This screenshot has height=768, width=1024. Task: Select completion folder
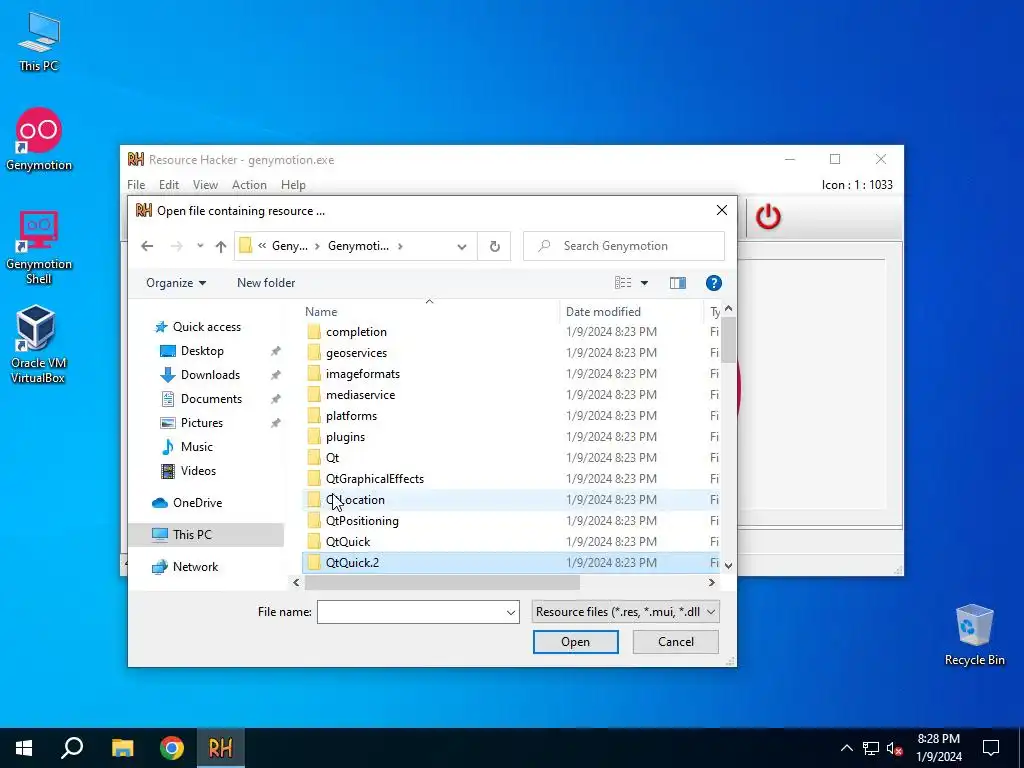(x=511, y=332)
